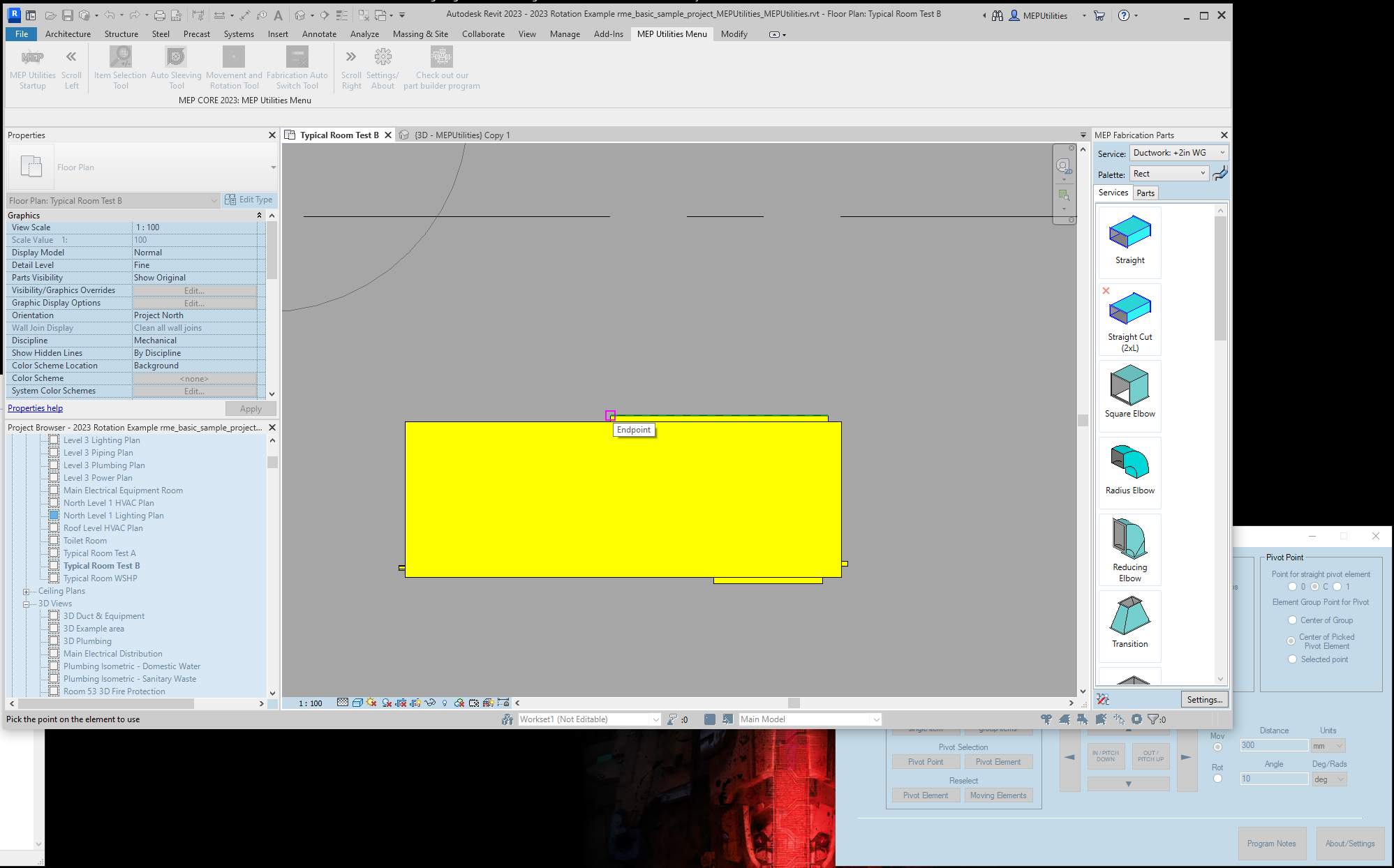Viewport: 1394px width, 868px height.
Task: Click the Settings... button in fabrication panel
Action: 1204,700
